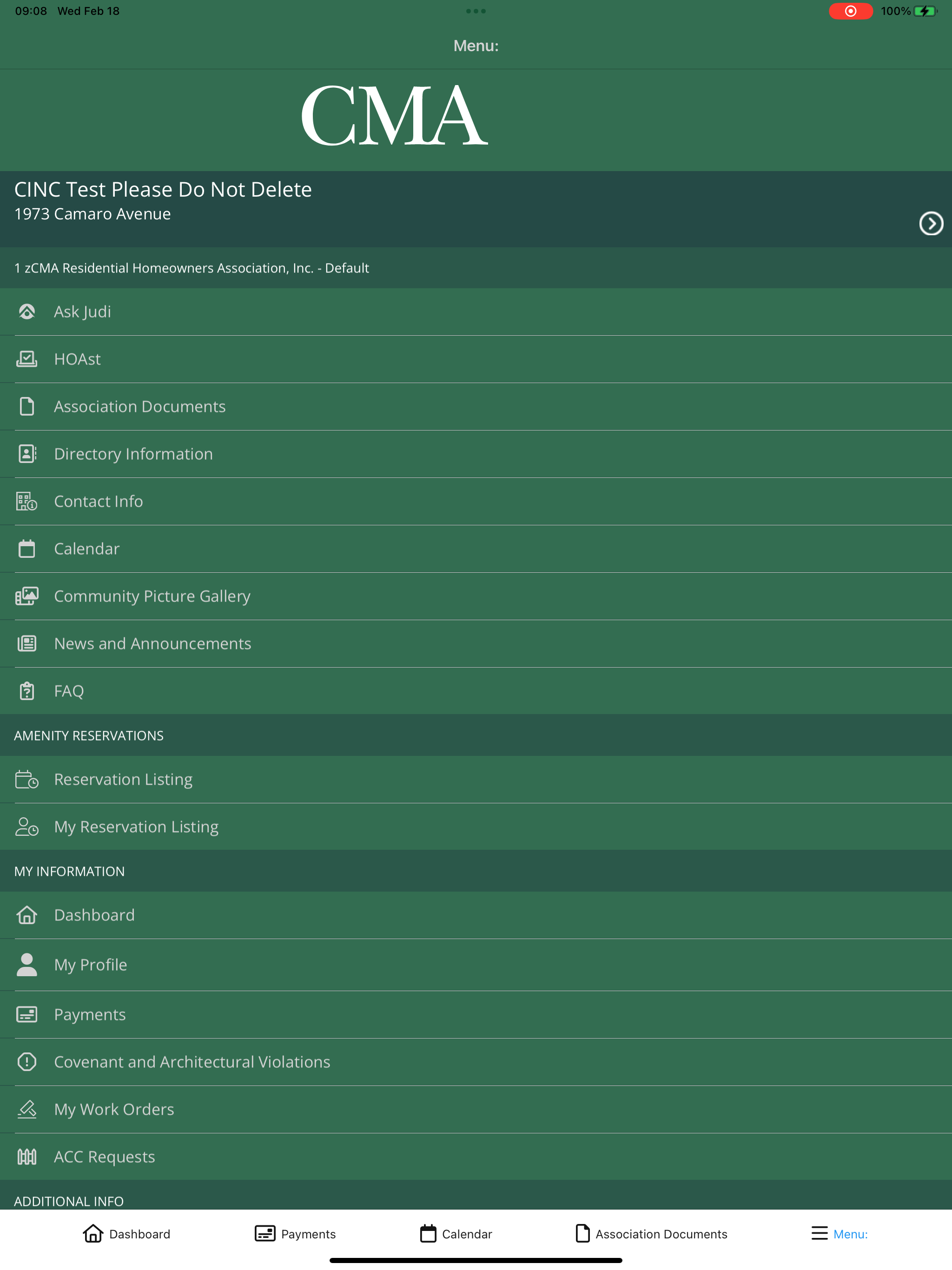Open Association Documents tab in bottom bar
952x1270 pixels.
(x=651, y=1234)
